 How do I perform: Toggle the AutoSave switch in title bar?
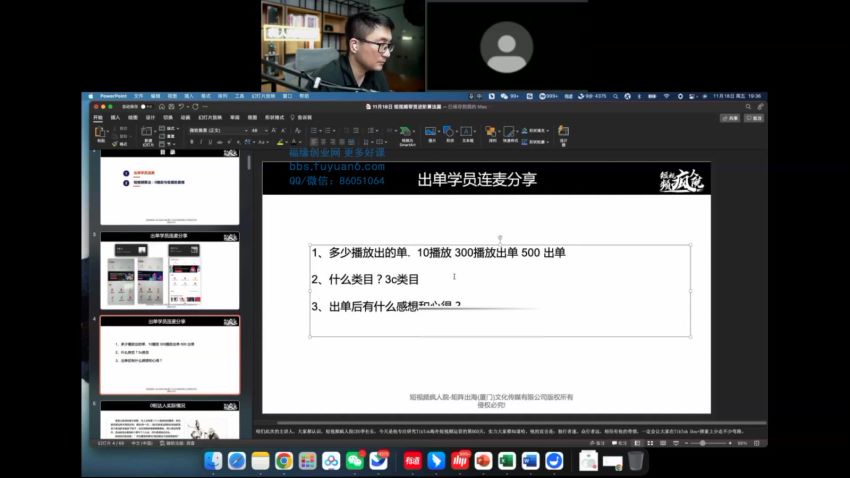coord(145,106)
